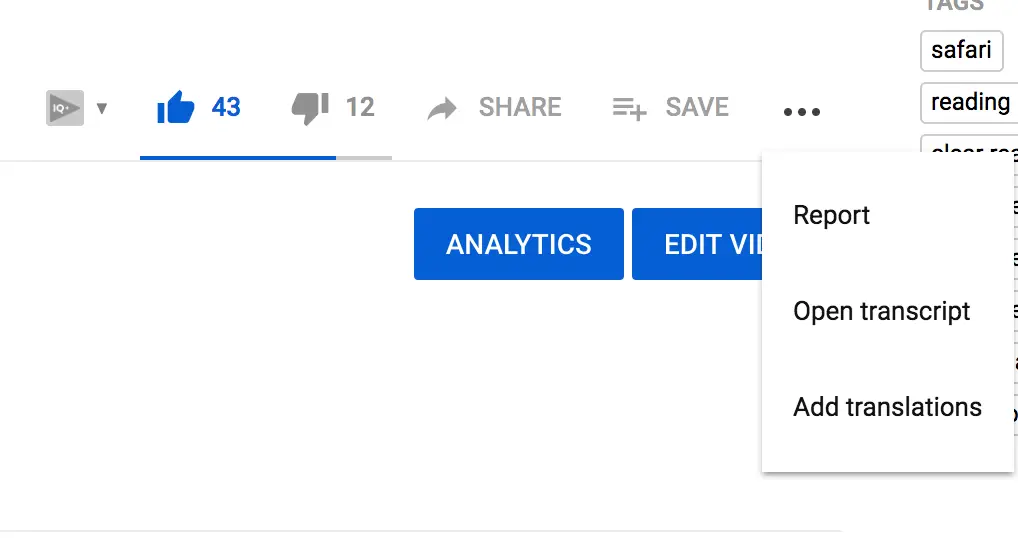
Task: Click the like/dislike ratio bar
Action: (266, 158)
